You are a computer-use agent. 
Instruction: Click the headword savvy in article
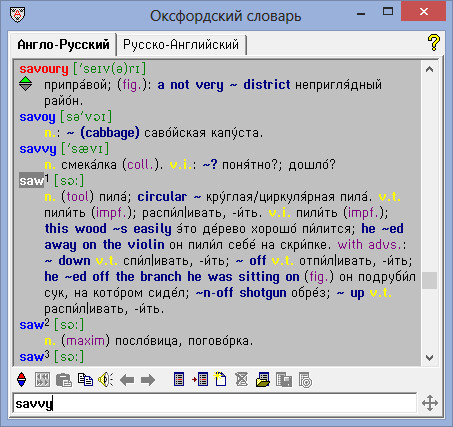(38, 149)
